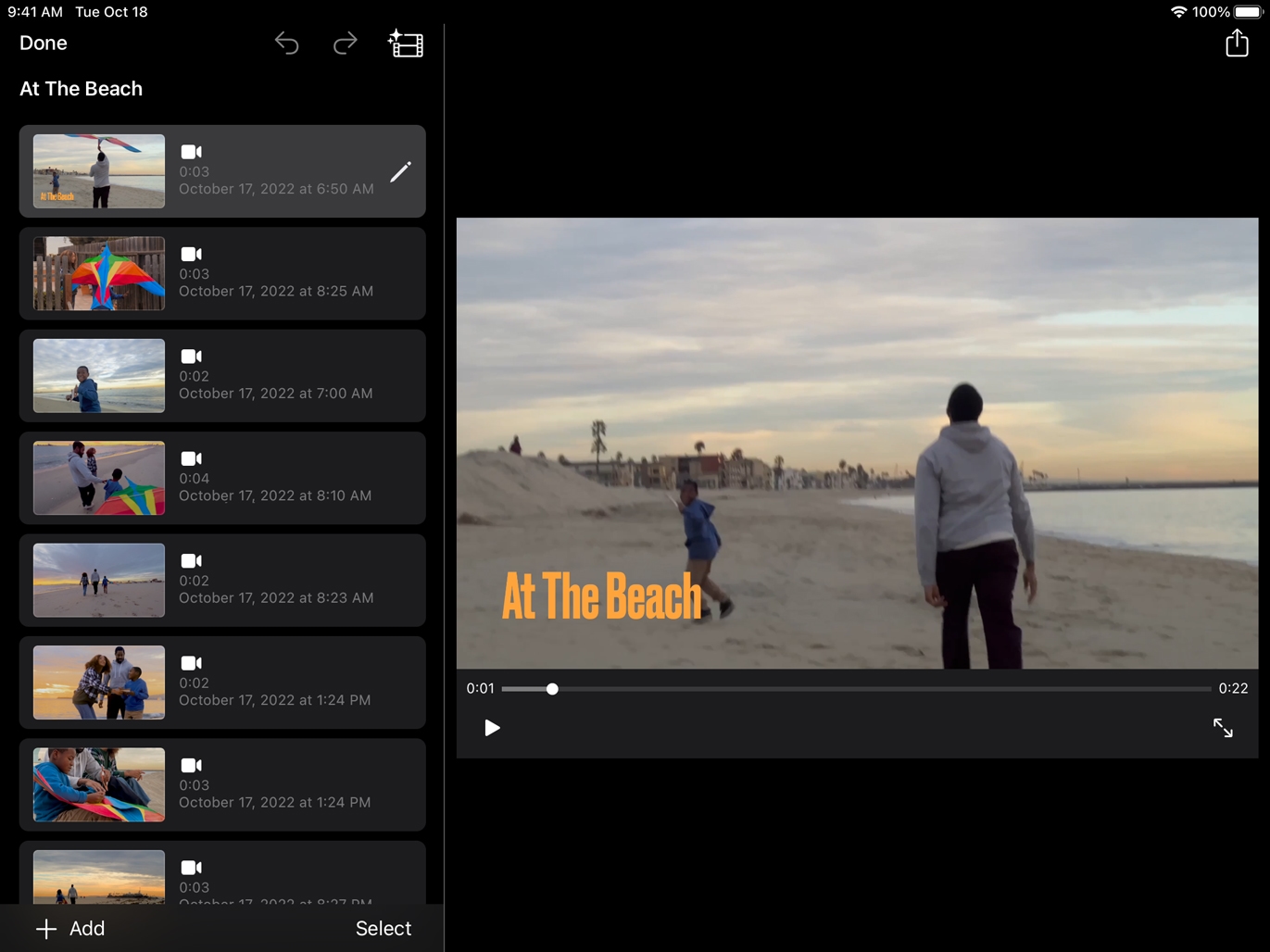
Task: Select the partially visible last sunset clip
Action: tap(222, 872)
